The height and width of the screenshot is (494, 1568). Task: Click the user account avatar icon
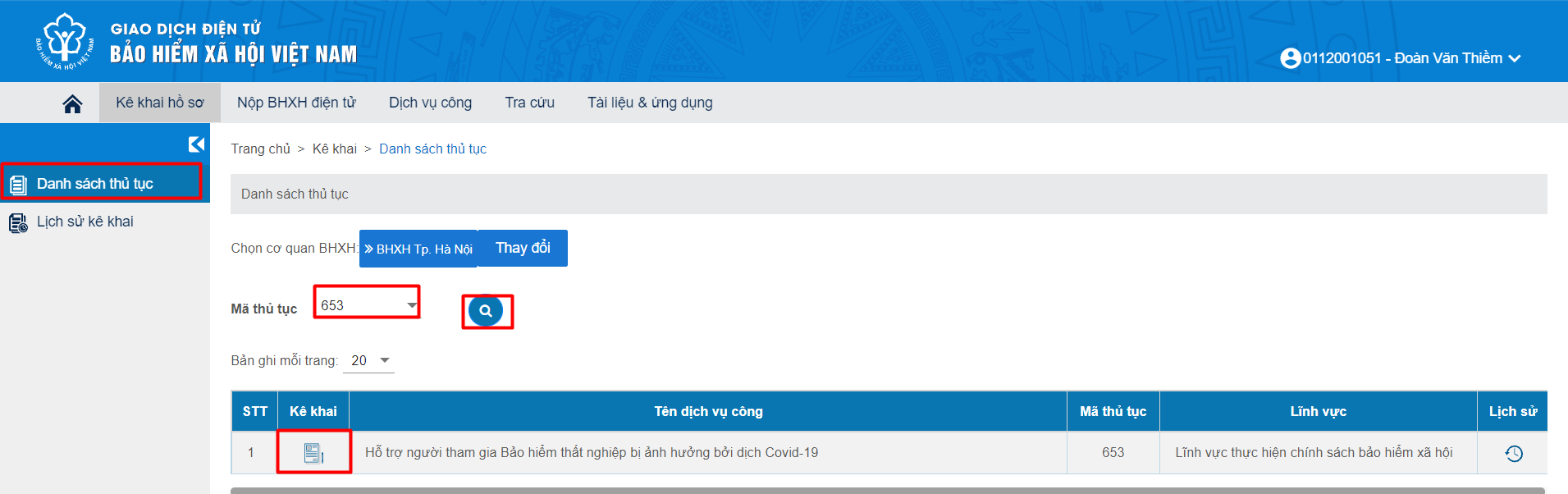click(x=1290, y=58)
